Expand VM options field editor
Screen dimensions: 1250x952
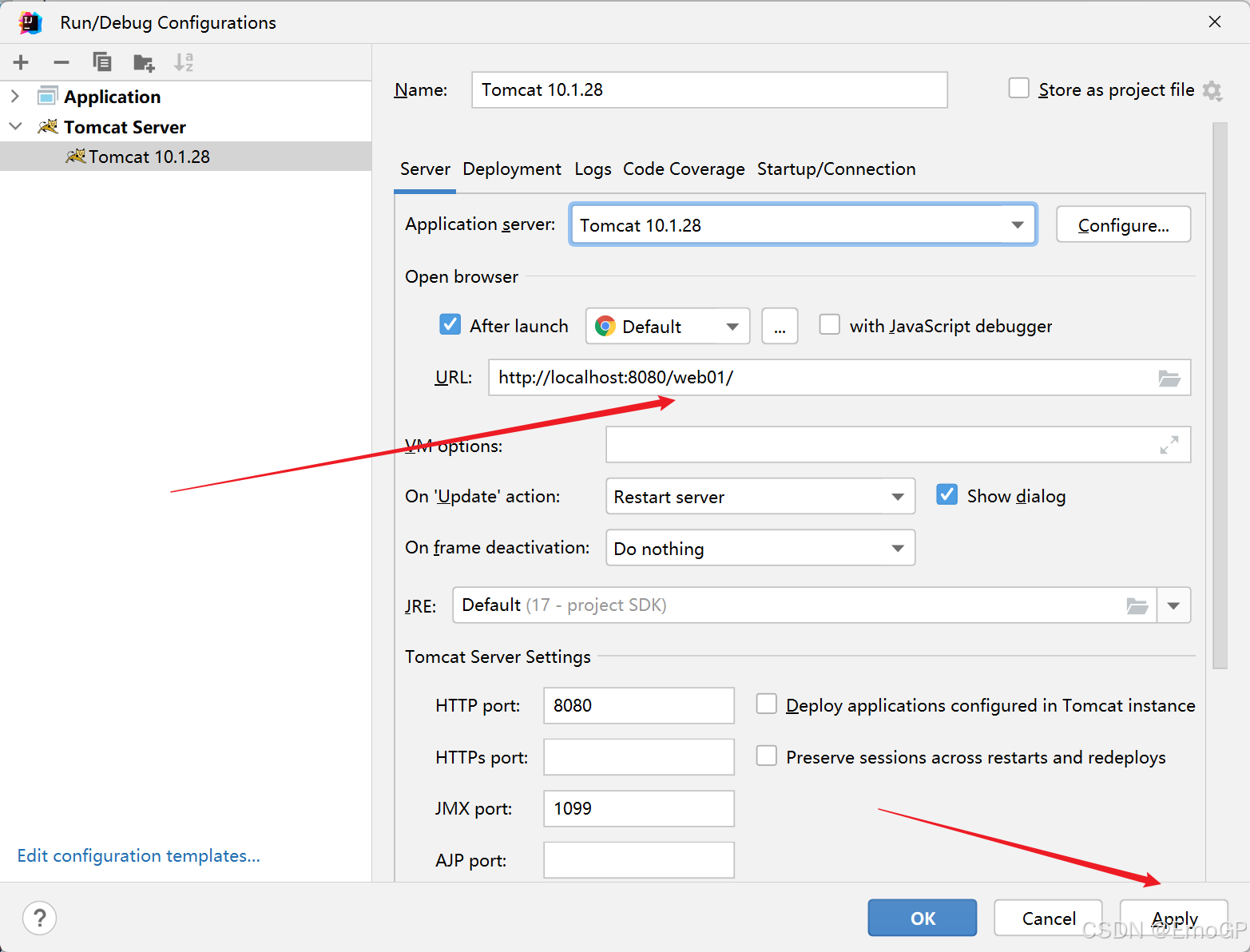tap(1169, 445)
